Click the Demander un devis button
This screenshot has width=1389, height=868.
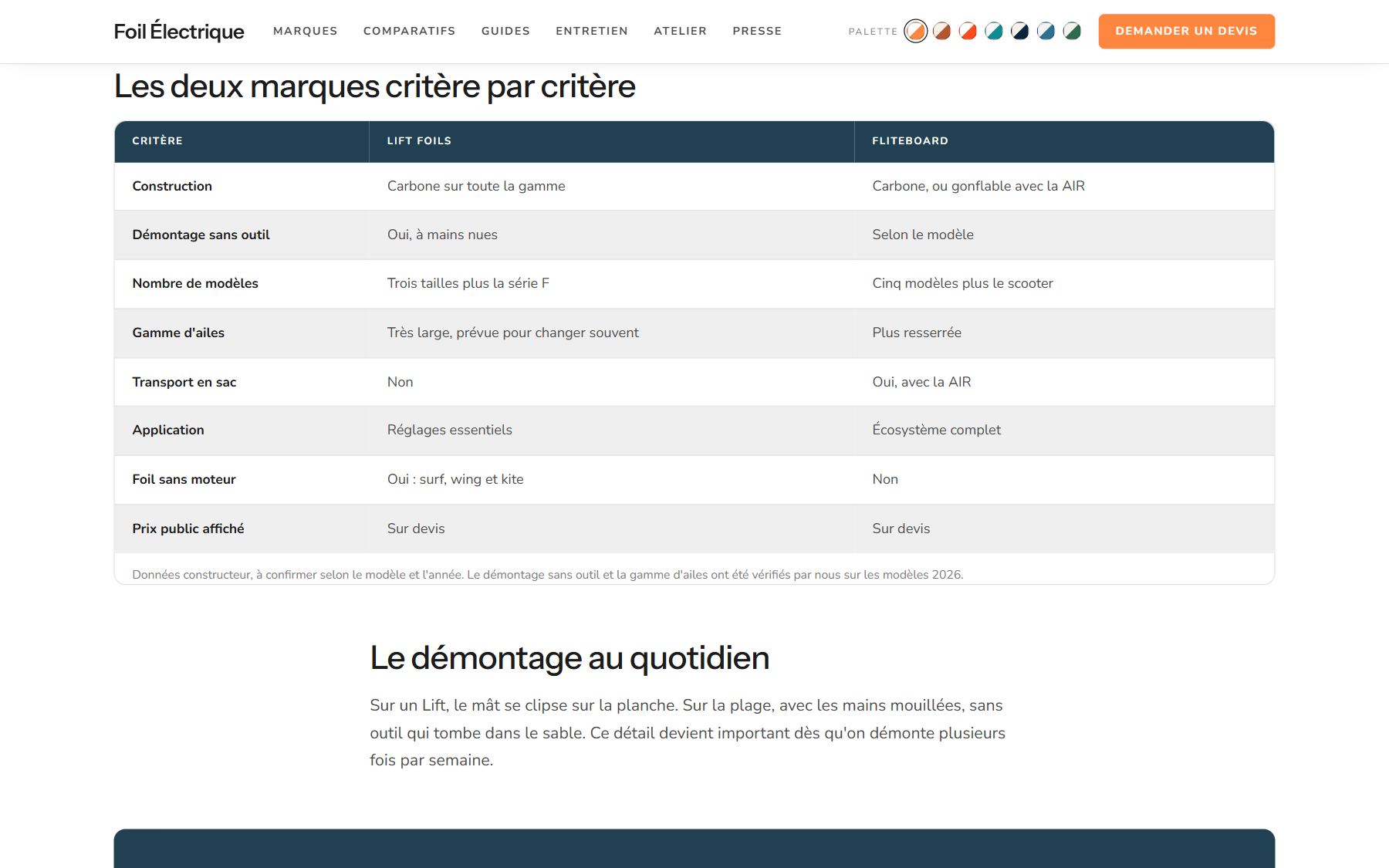[1186, 32]
